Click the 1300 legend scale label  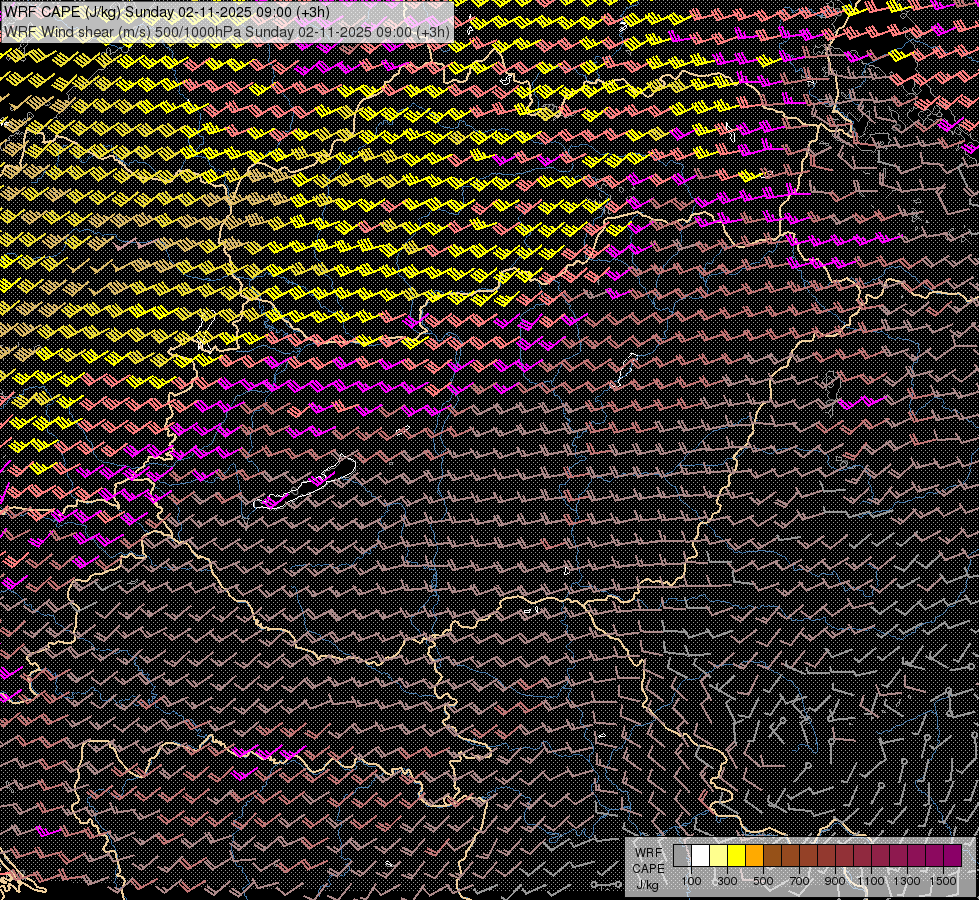tap(907, 881)
